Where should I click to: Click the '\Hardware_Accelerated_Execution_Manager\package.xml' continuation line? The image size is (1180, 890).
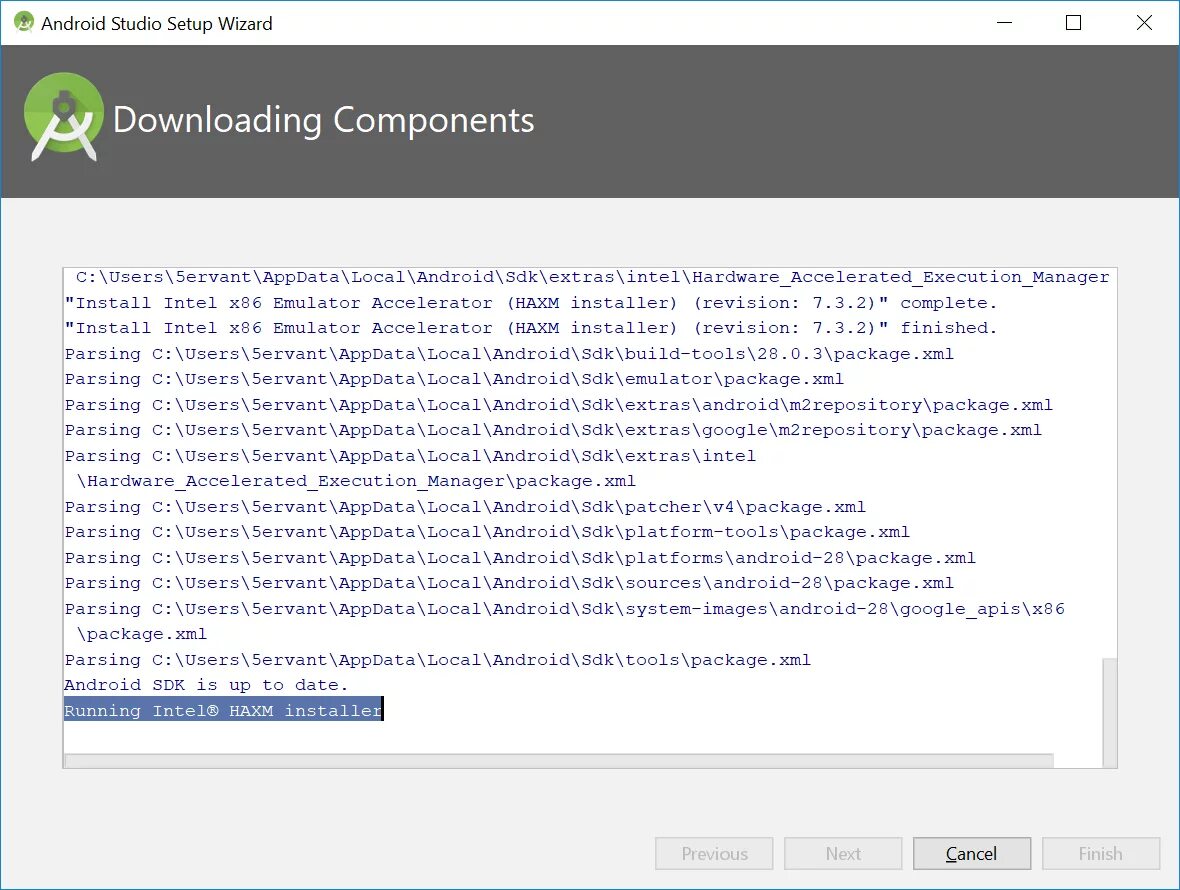coord(356,481)
